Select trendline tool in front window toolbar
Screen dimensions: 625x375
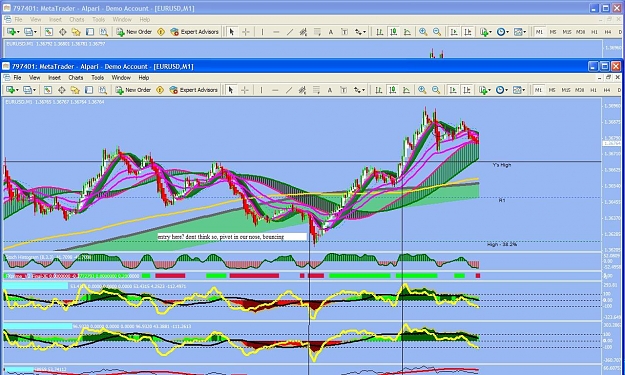(x=289, y=90)
